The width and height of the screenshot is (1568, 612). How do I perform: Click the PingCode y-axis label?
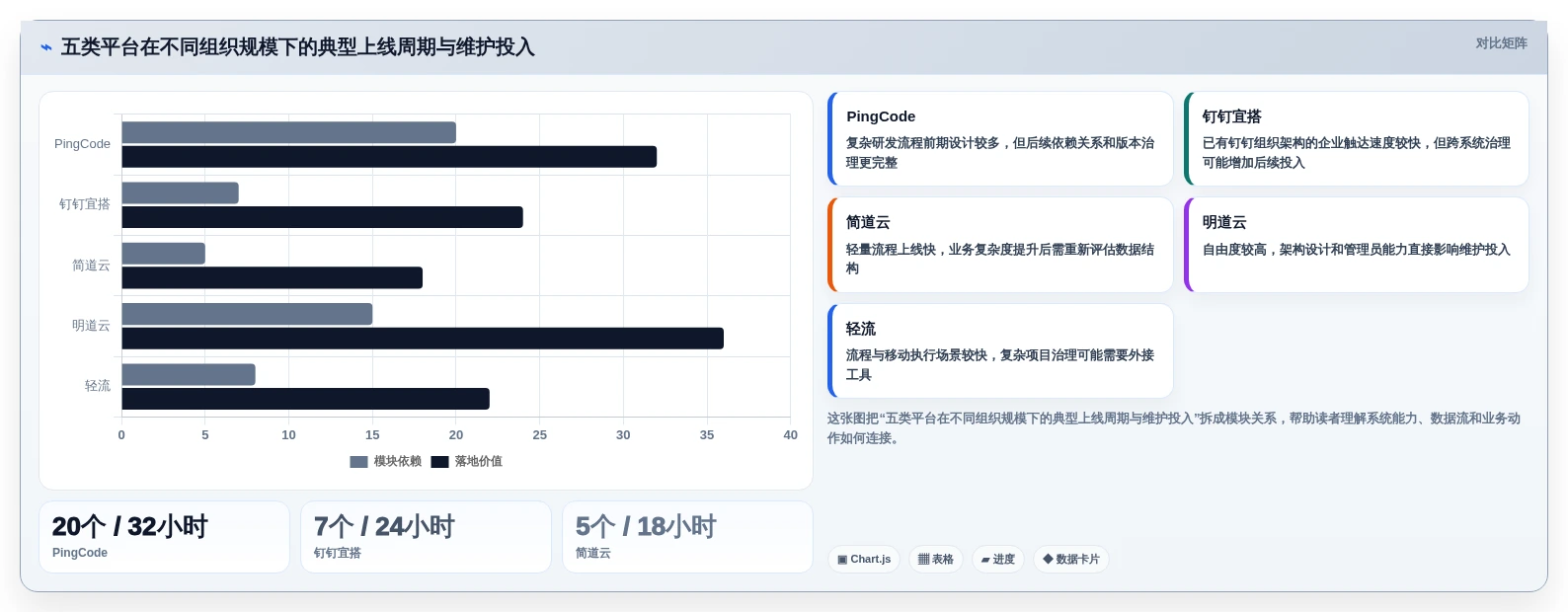point(82,144)
